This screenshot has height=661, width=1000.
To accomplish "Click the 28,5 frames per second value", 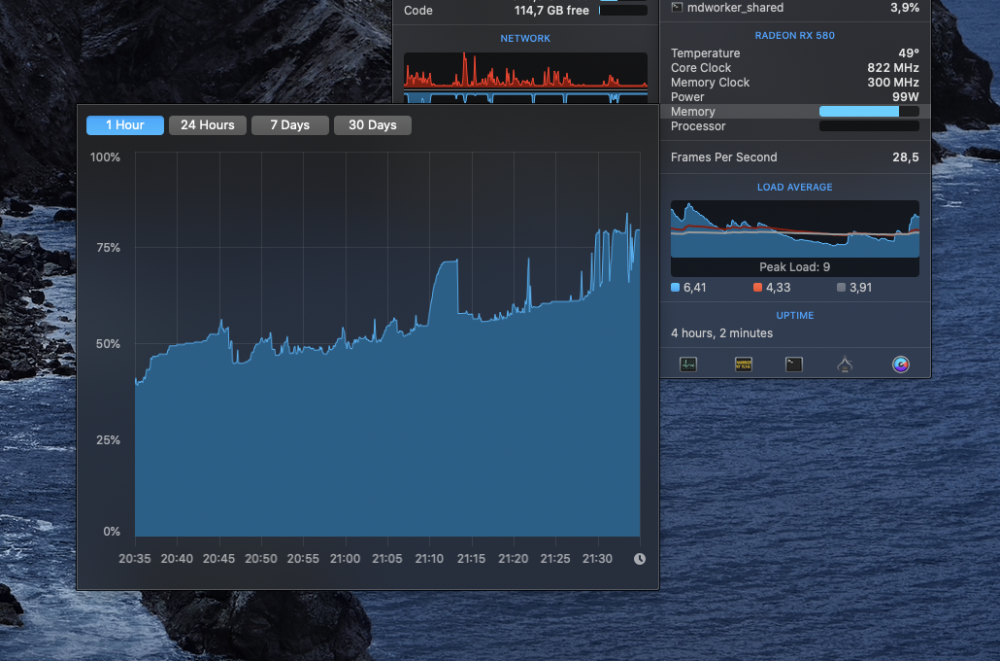I will (906, 157).
